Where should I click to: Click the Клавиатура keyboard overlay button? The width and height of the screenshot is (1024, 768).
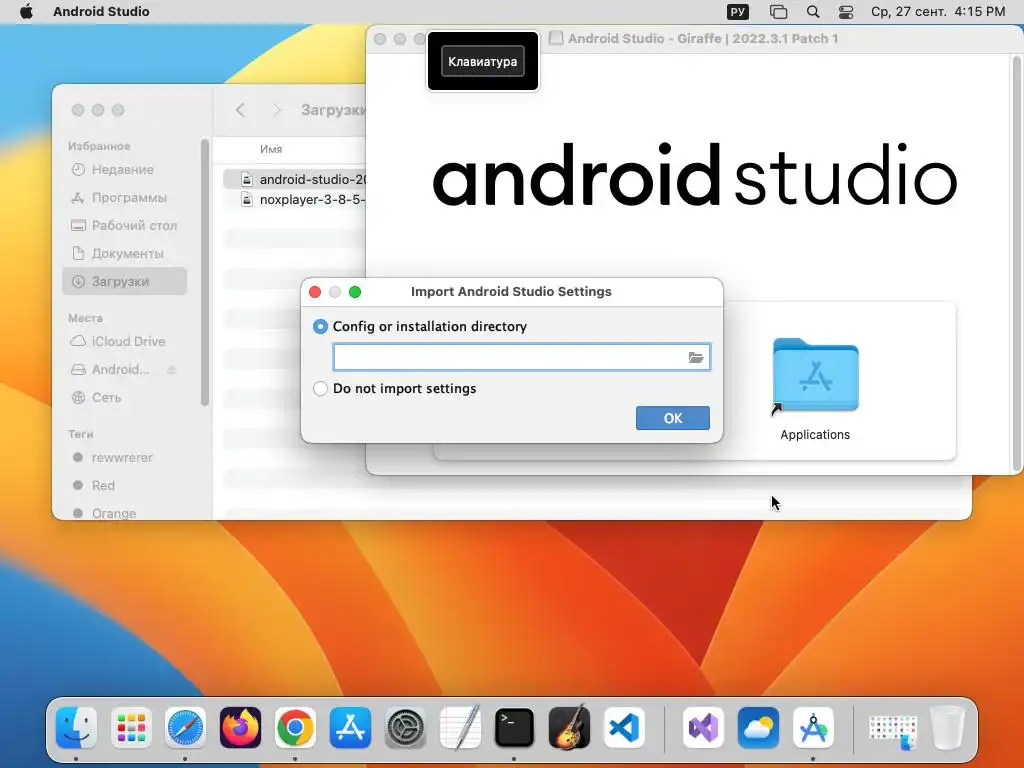483,61
